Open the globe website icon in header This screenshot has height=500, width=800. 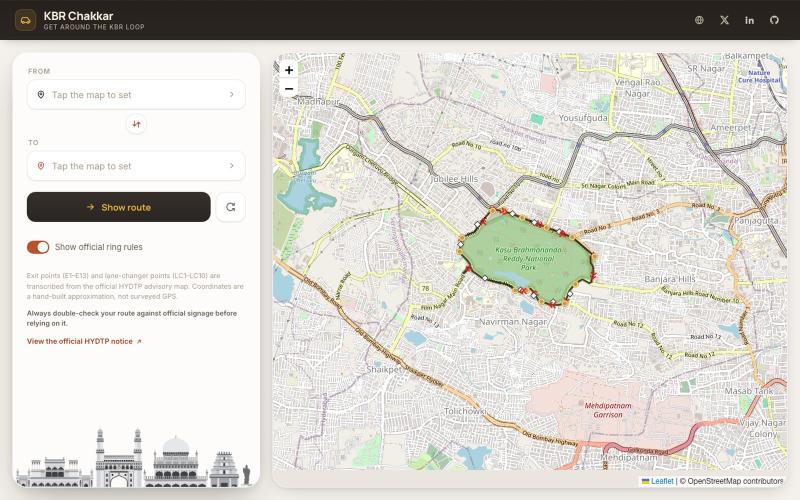(699, 20)
